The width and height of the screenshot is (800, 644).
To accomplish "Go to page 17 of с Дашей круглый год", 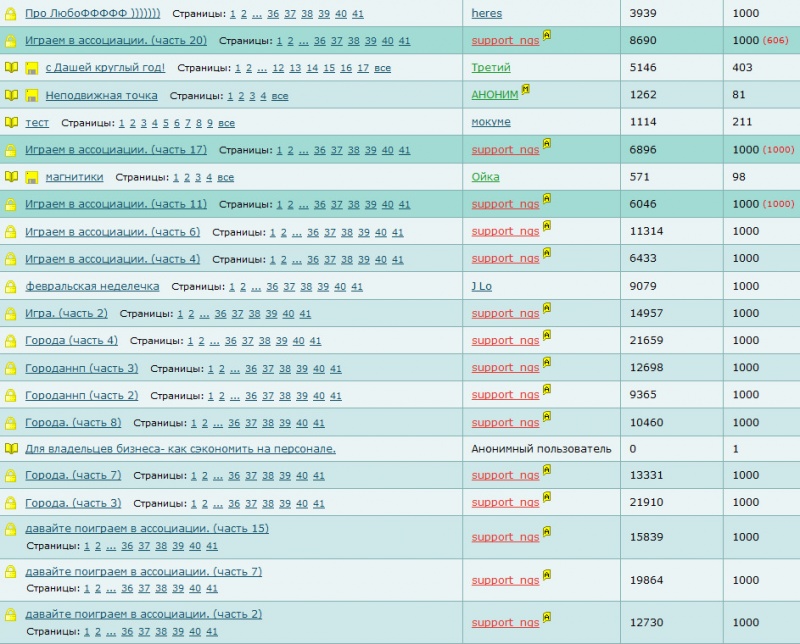I will pos(363,68).
